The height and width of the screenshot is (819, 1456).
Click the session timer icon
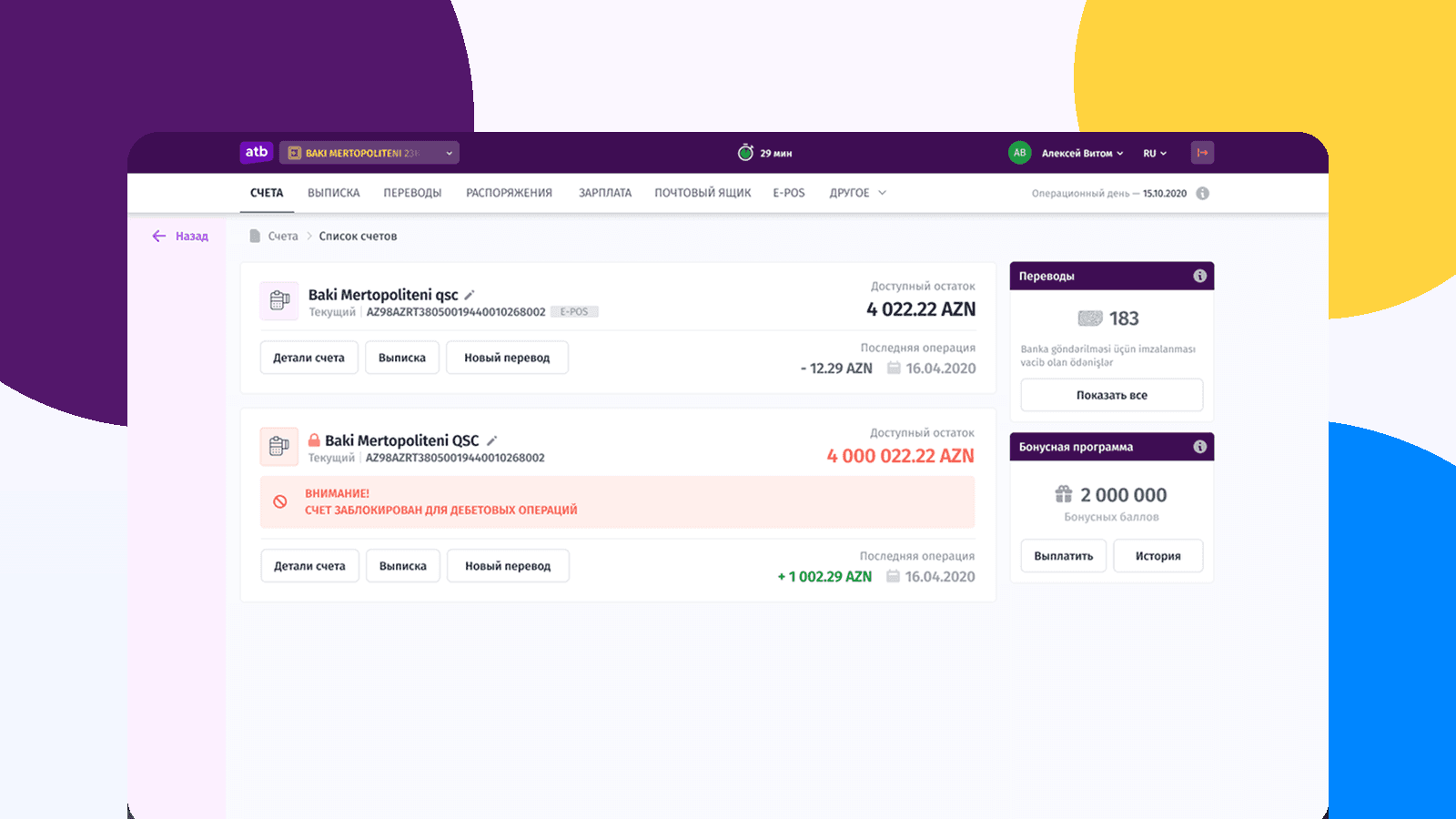tap(745, 152)
